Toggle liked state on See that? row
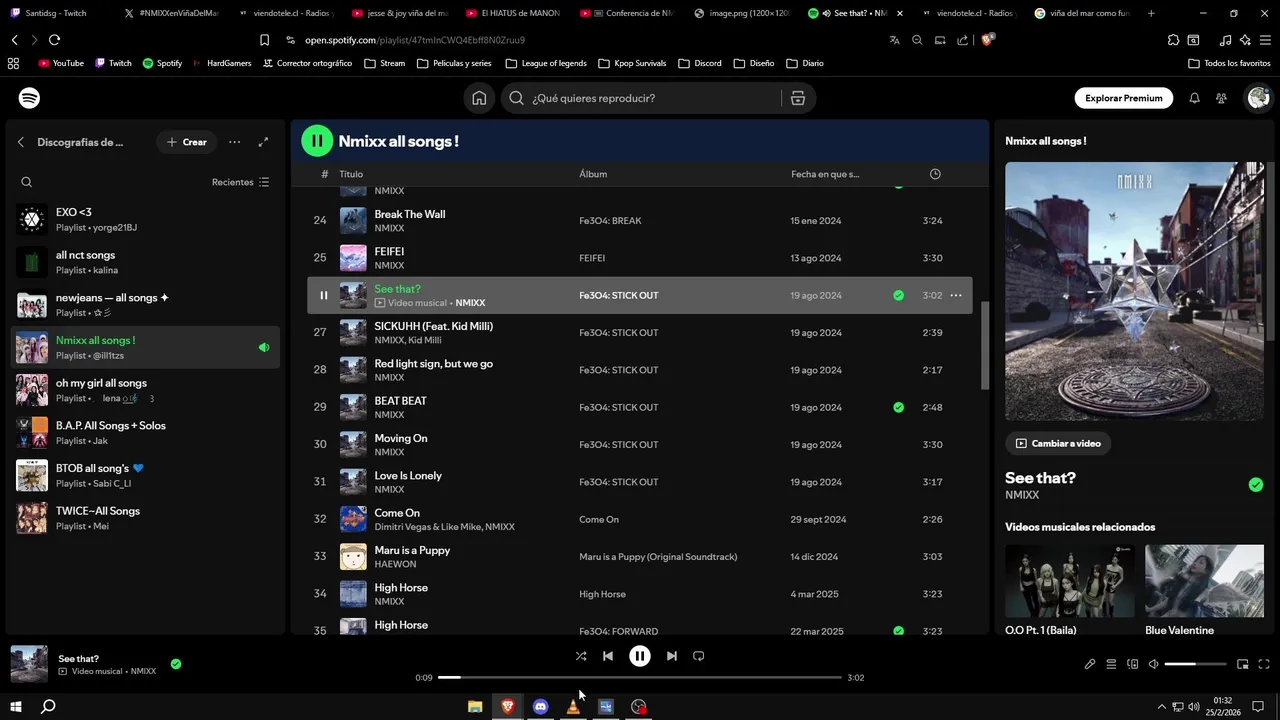 898,295
